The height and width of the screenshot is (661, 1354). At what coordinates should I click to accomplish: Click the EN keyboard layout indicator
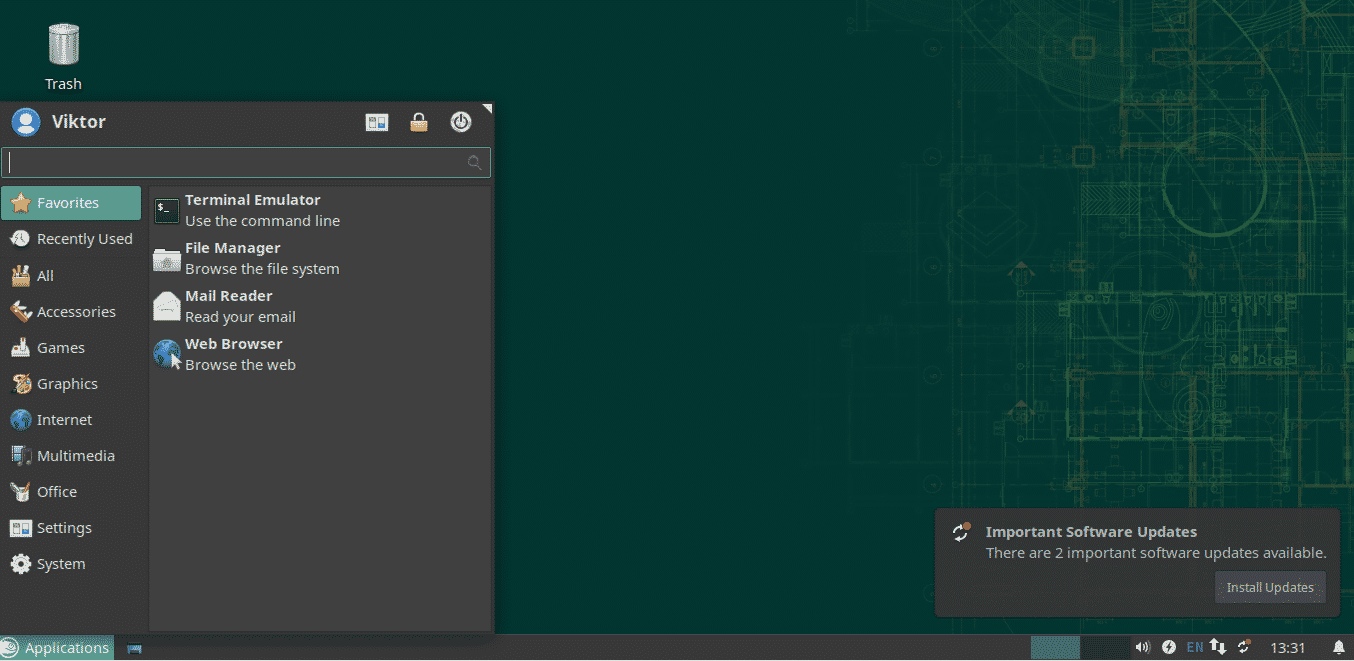(x=1195, y=647)
